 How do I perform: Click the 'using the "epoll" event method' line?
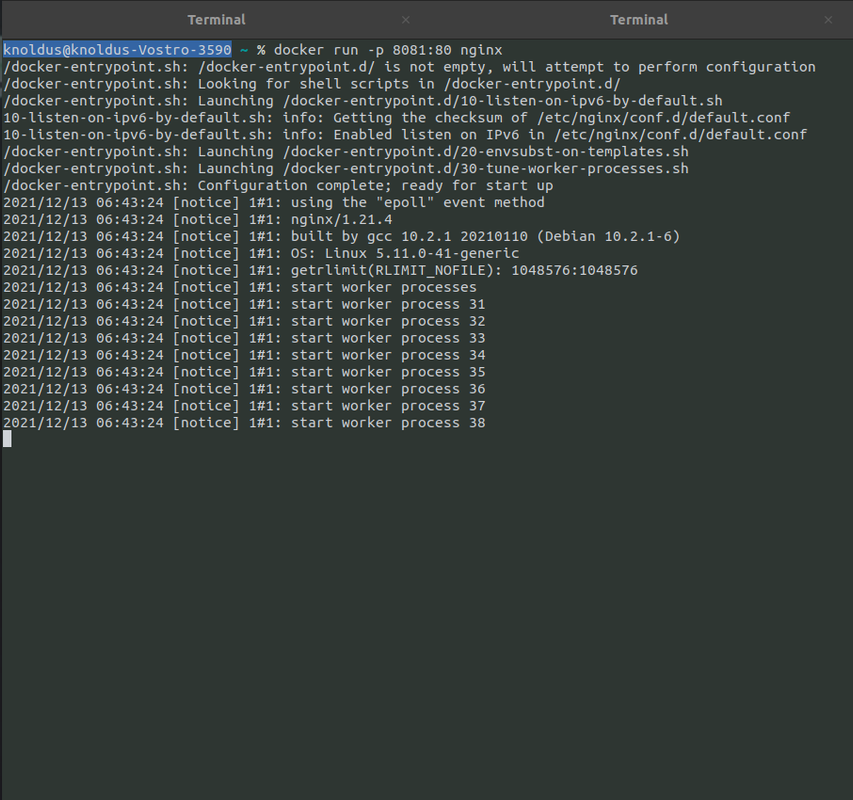[x=274, y=202]
